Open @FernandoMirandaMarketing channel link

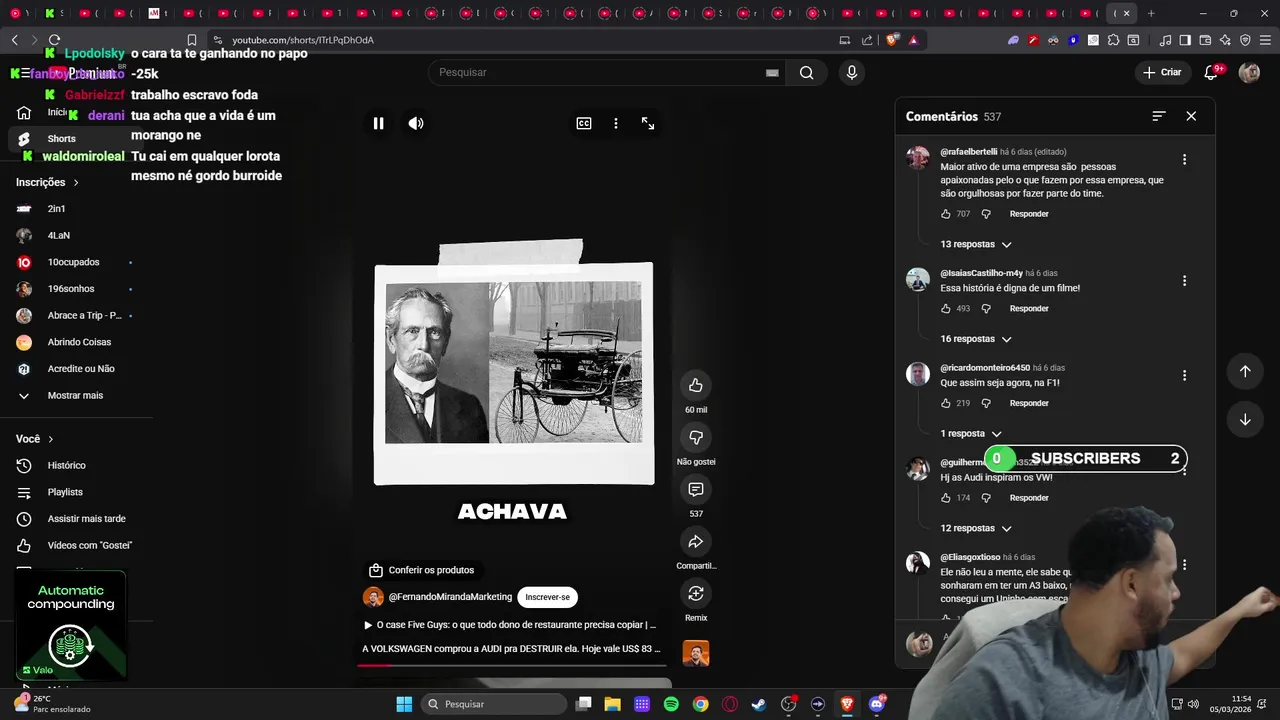450,597
